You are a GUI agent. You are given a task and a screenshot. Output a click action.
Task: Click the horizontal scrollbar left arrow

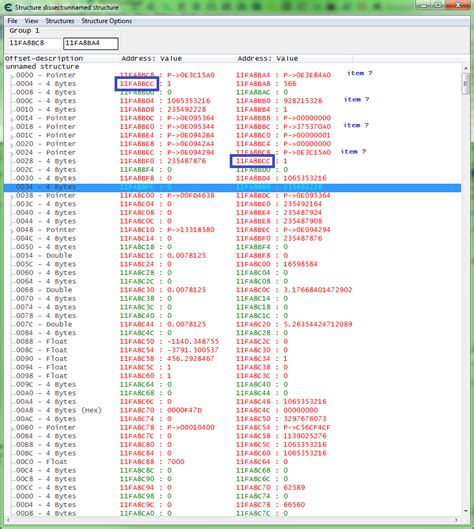click(x=7, y=520)
